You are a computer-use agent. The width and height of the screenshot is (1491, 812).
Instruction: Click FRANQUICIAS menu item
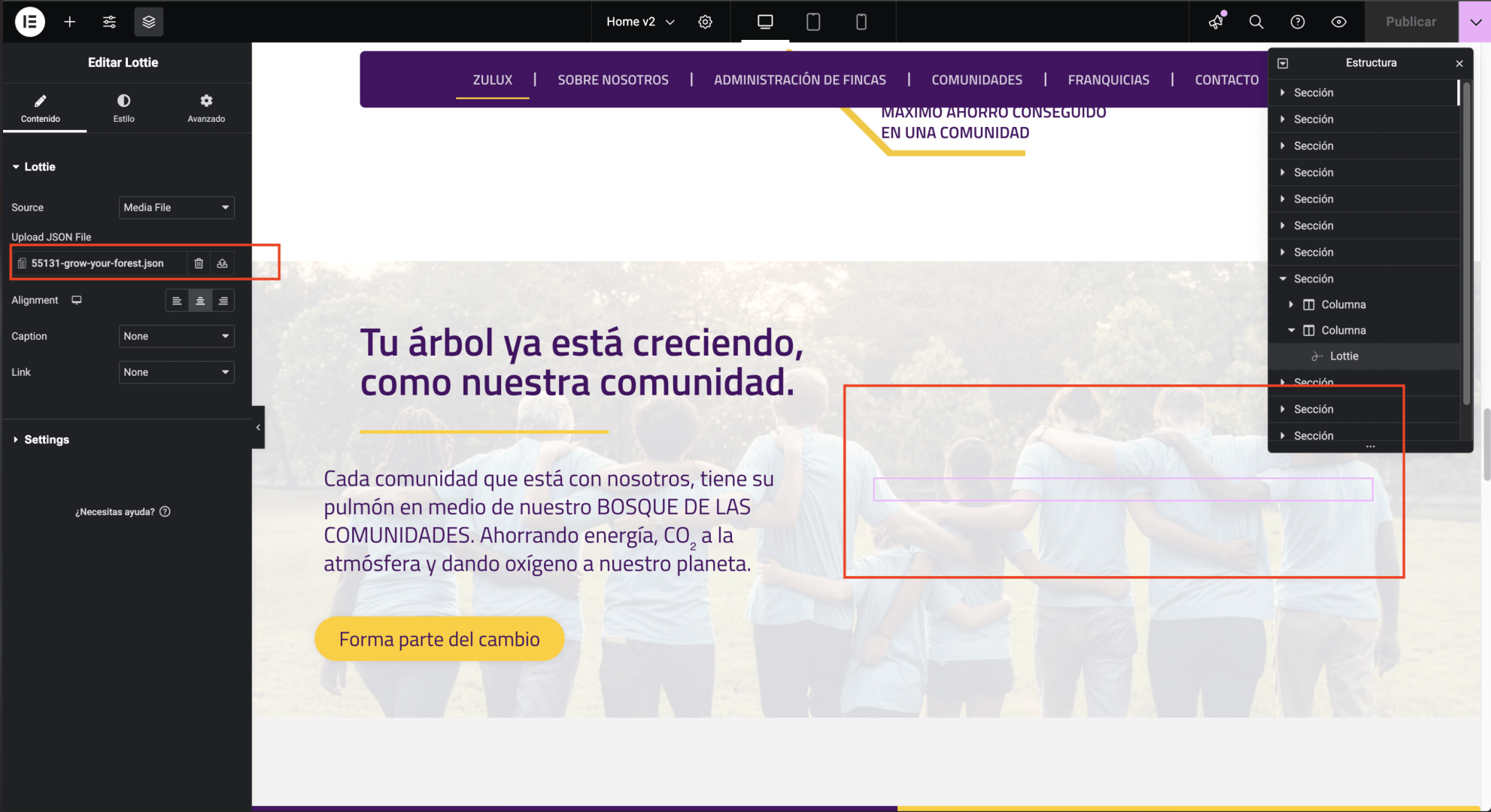1108,80
